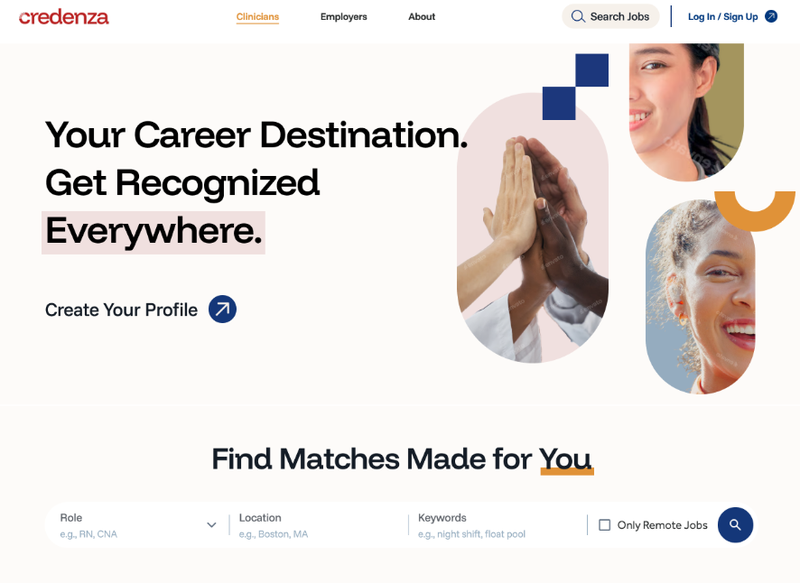Viewport: 800px width, 583px height.
Task: Click the blue checkered squares graphic
Action: coord(576,87)
